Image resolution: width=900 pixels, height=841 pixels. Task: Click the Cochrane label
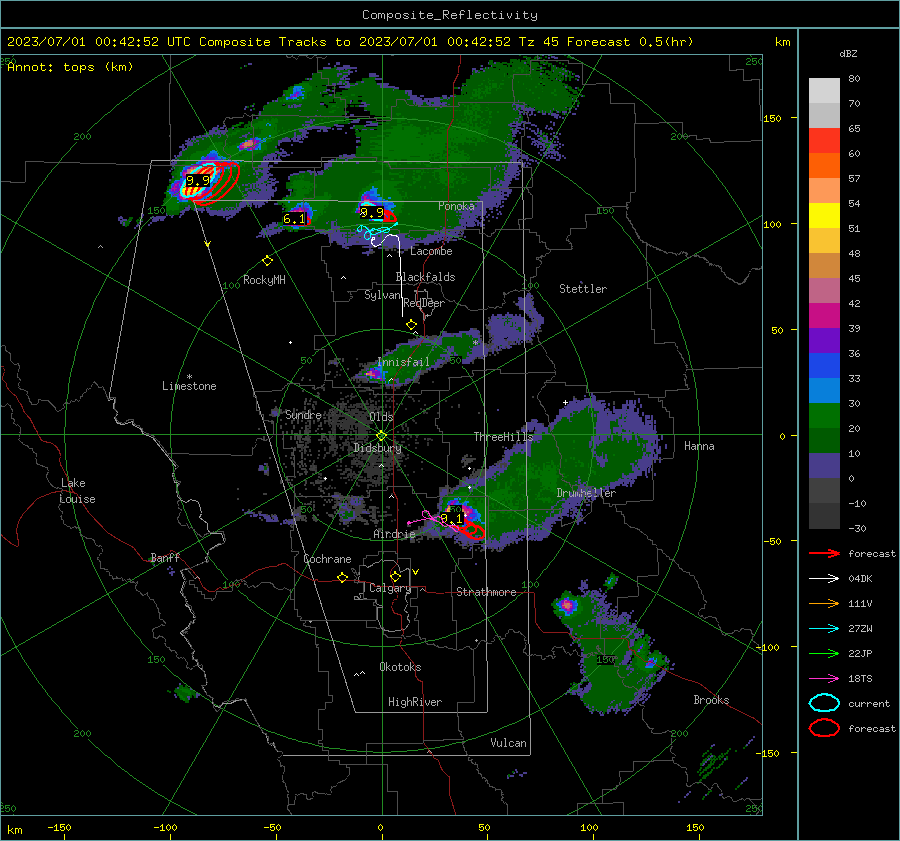(327, 559)
